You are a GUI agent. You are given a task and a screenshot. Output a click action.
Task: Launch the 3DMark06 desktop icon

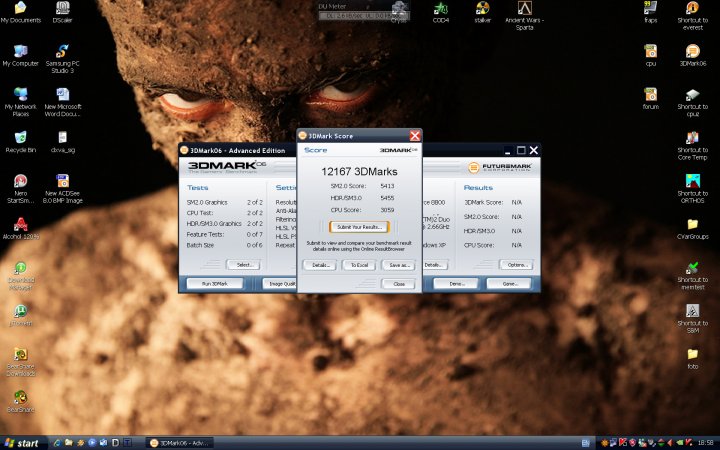(x=692, y=56)
